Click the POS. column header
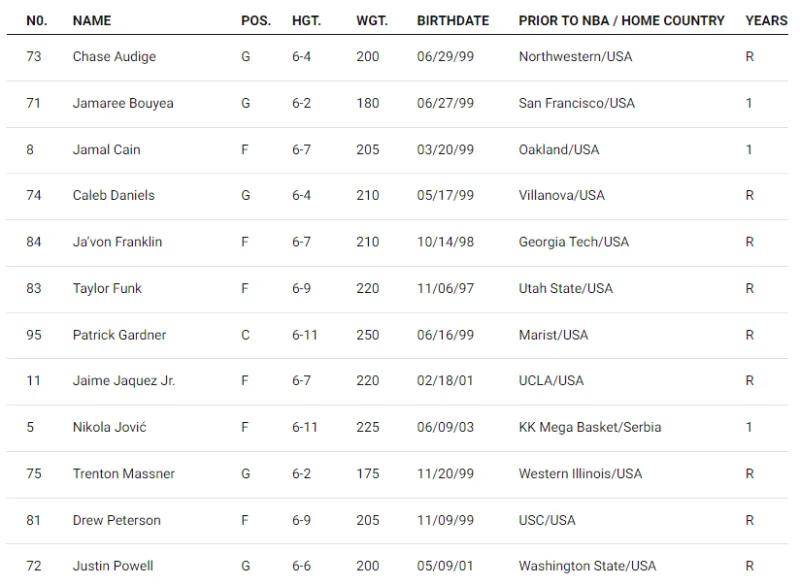 pyautogui.click(x=256, y=20)
